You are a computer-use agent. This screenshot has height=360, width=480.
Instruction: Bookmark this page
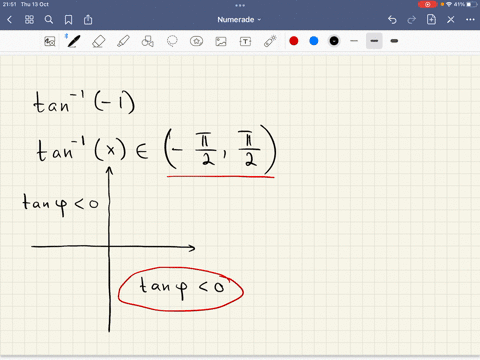click(68, 20)
